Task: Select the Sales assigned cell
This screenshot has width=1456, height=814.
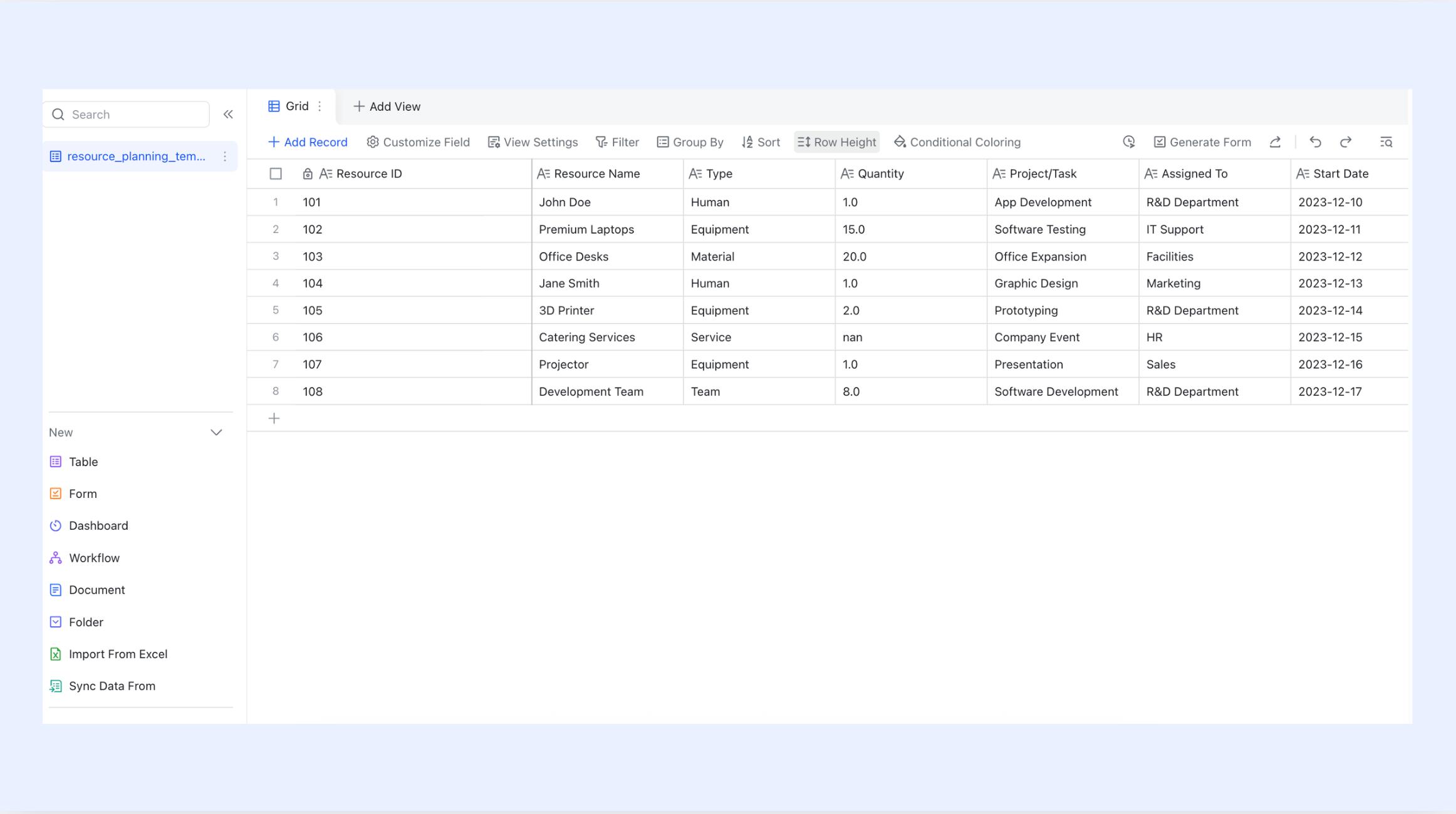Action: [x=1215, y=364]
